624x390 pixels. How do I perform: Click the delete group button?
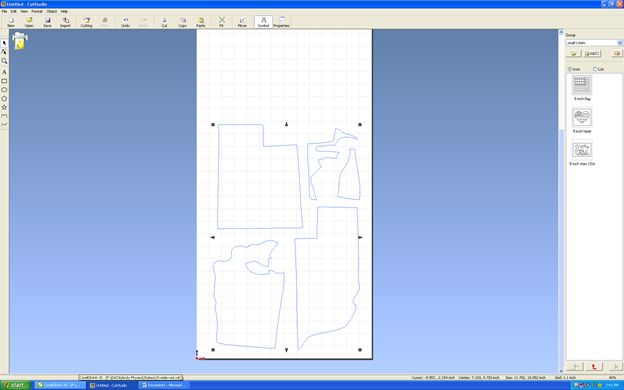click(x=616, y=53)
